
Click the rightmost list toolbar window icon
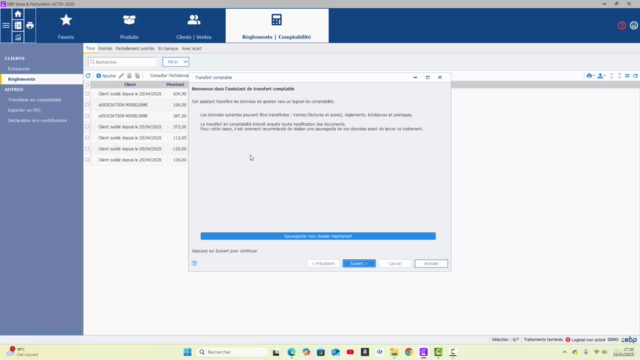point(636,76)
